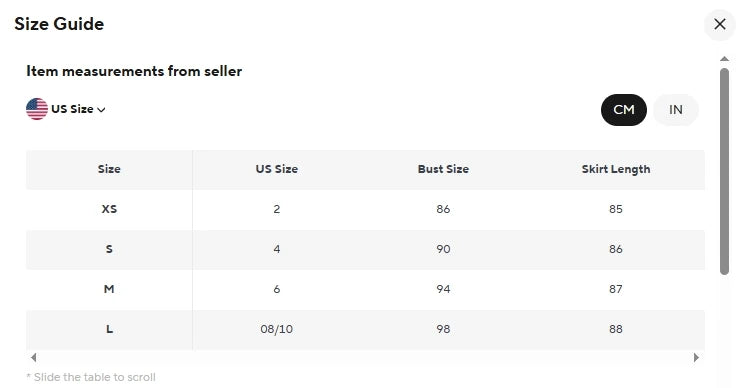The width and height of the screenshot is (743, 388).
Task: Click the US flag icon
Action: point(37,109)
